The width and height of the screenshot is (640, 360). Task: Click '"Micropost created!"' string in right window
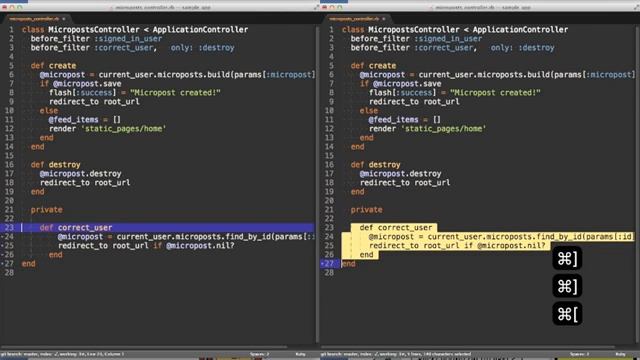pos(495,93)
